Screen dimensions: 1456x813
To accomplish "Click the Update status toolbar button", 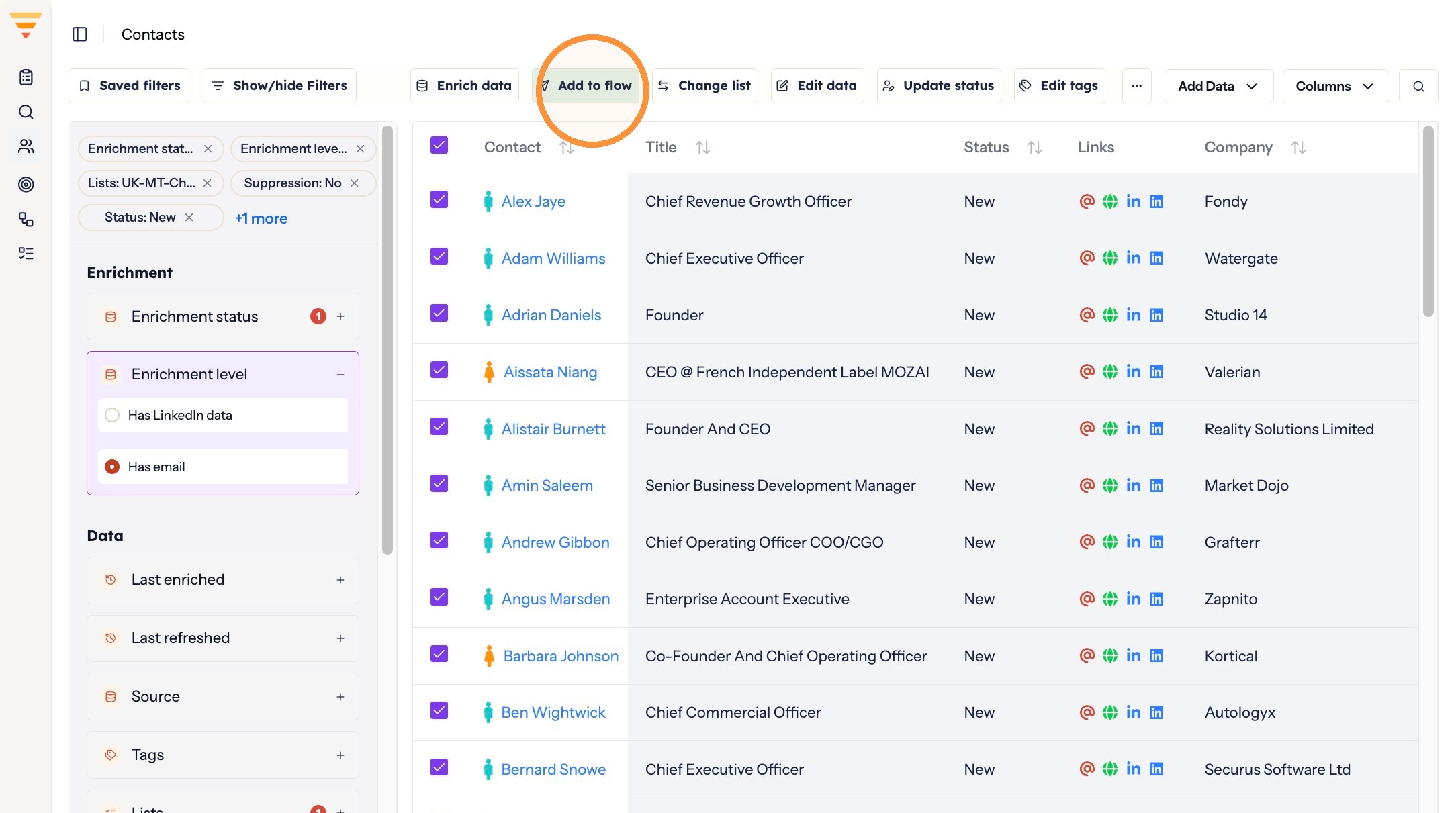I will pyautogui.click(x=939, y=86).
